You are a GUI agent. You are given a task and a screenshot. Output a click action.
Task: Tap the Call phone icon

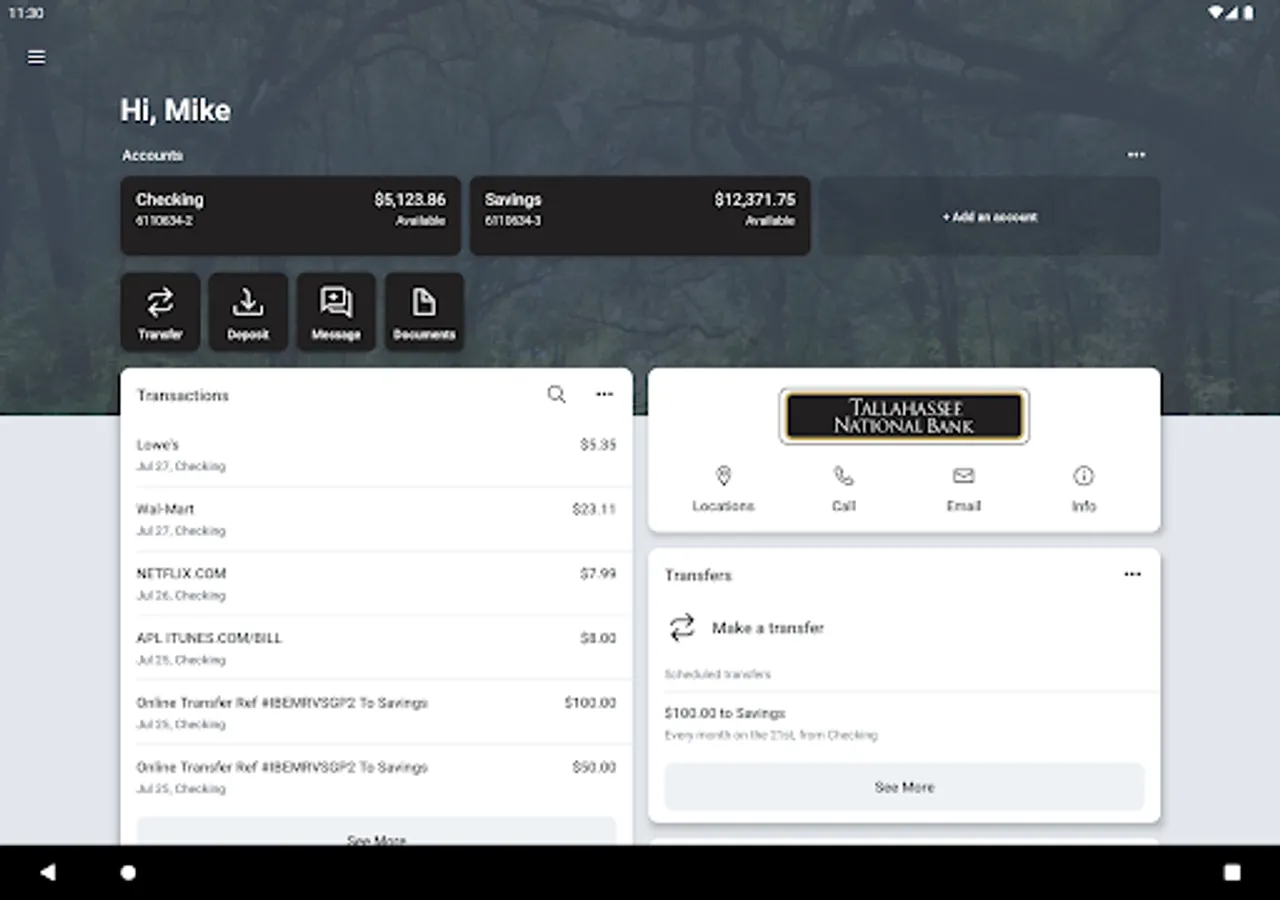click(844, 476)
